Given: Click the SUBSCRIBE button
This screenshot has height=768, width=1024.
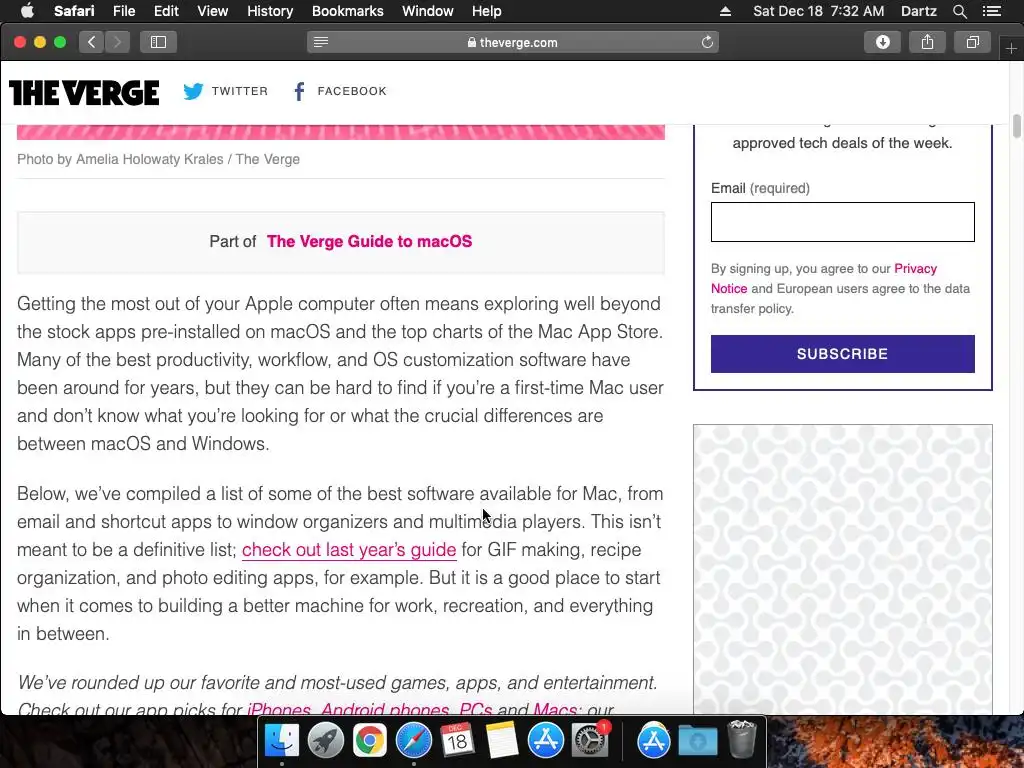Looking at the screenshot, I should click(842, 354).
